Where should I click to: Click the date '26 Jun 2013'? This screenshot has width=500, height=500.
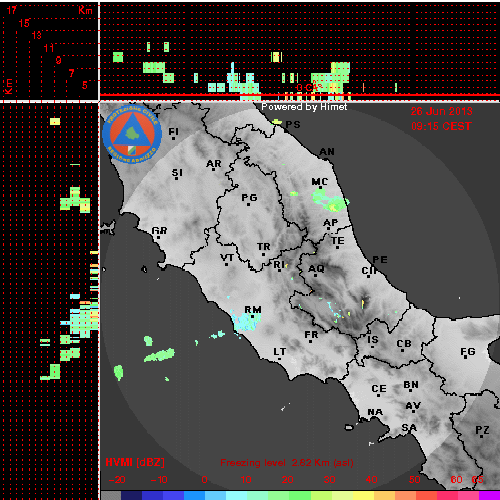coord(441,111)
